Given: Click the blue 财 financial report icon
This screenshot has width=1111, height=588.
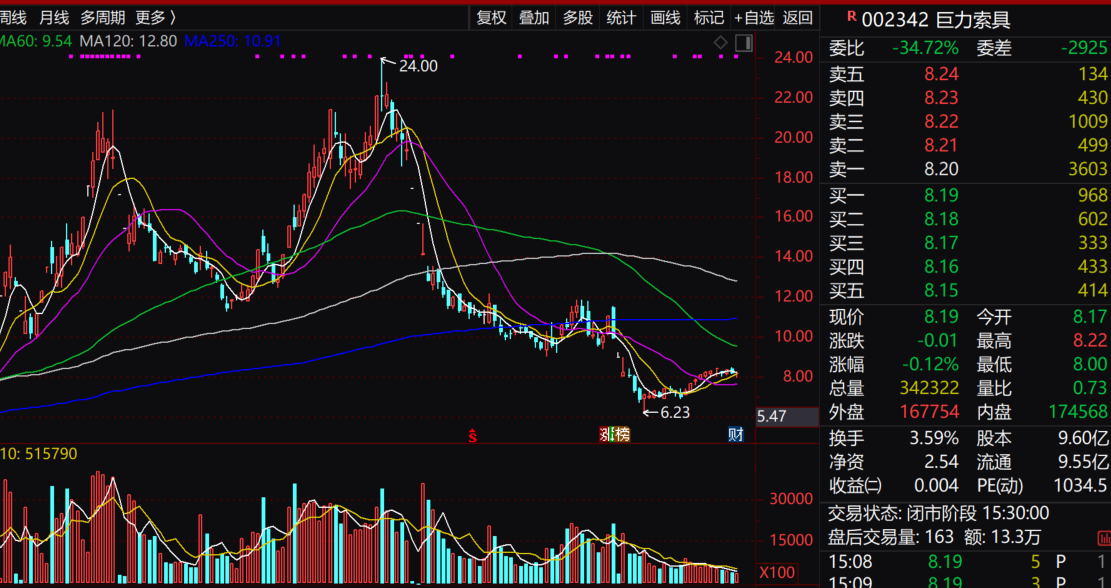Looking at the screenshot, I should (x=736, y=434).
